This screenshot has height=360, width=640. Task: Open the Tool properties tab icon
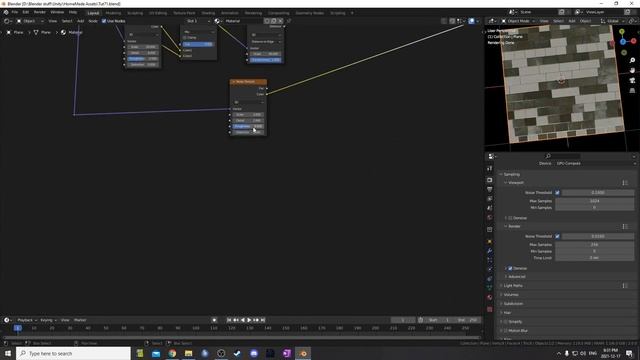click(x=490, y=169)
